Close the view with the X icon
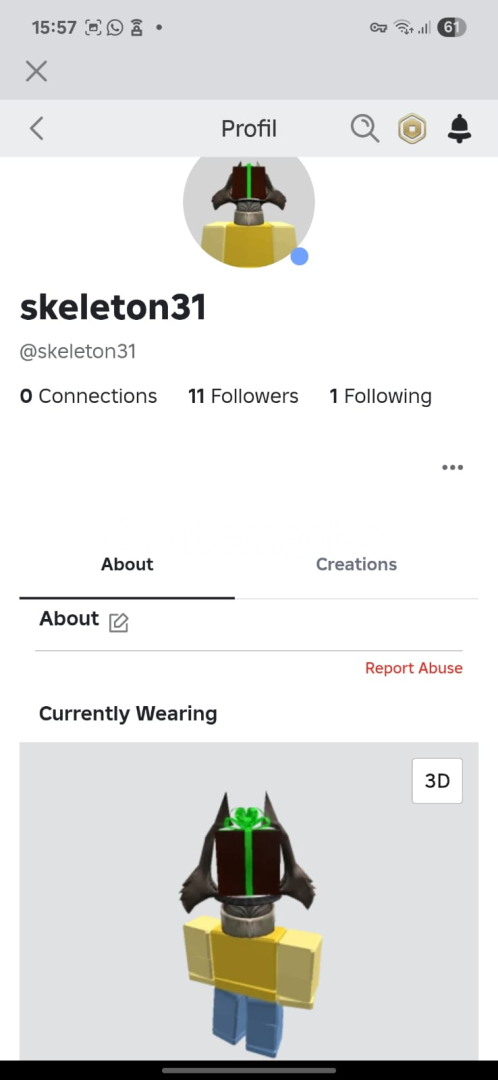 pyautogui.click(x=37, y=71)
